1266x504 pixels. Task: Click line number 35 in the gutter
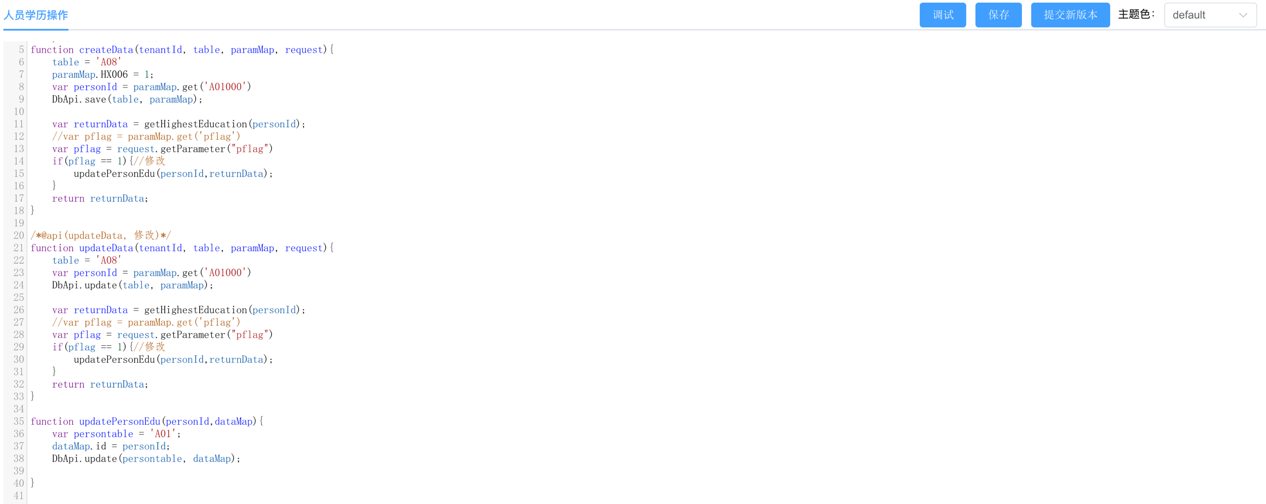(x=19, y=422)
